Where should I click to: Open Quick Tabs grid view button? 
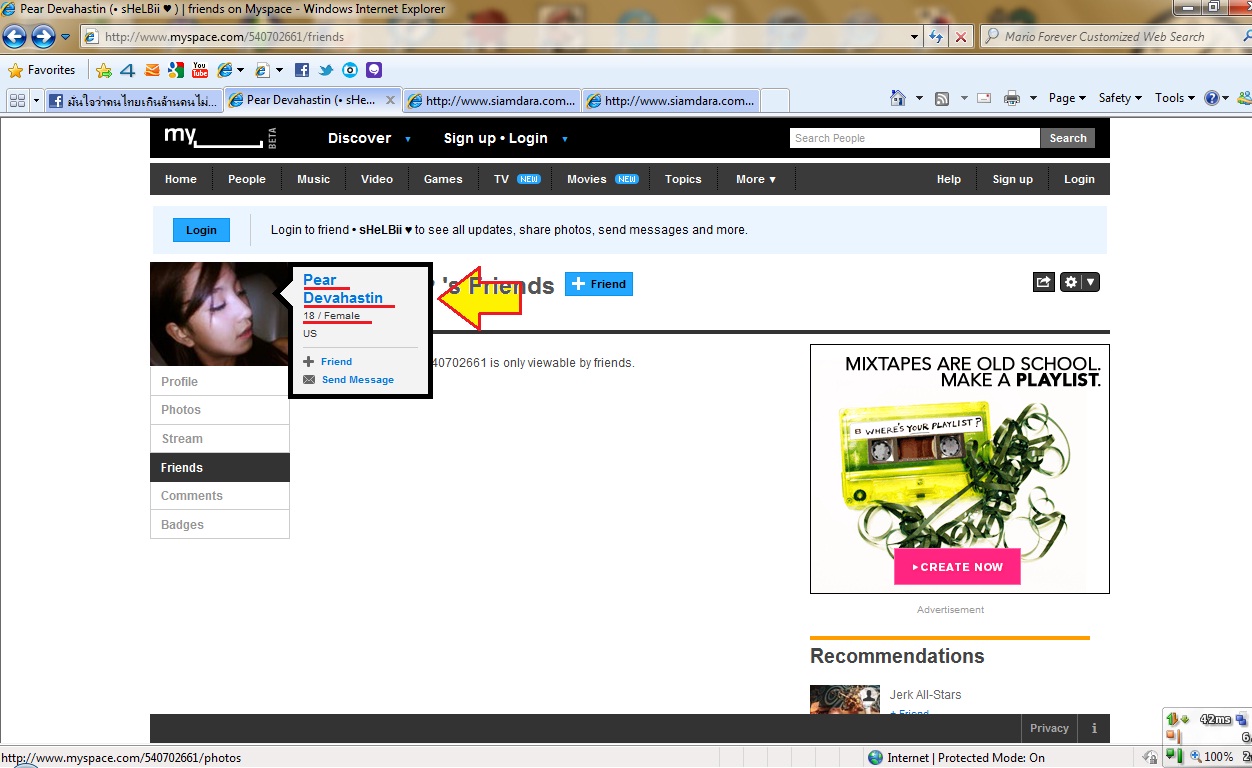tap(17, 100)
